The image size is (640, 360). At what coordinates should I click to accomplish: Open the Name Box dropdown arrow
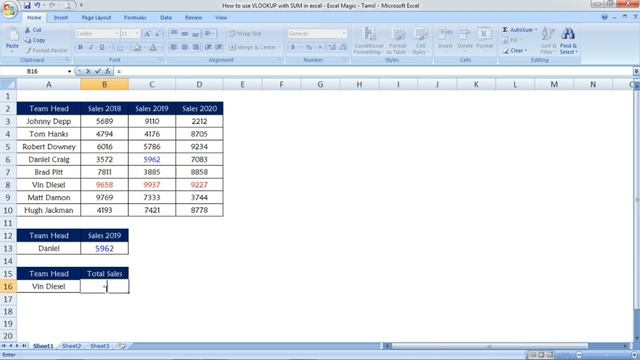click(x=69, y=71)
